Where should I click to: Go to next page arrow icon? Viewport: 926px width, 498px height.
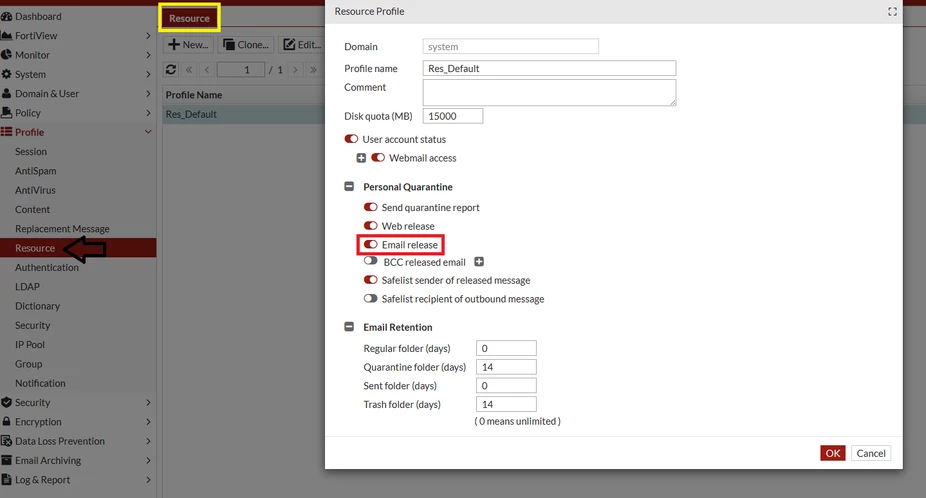295,70
